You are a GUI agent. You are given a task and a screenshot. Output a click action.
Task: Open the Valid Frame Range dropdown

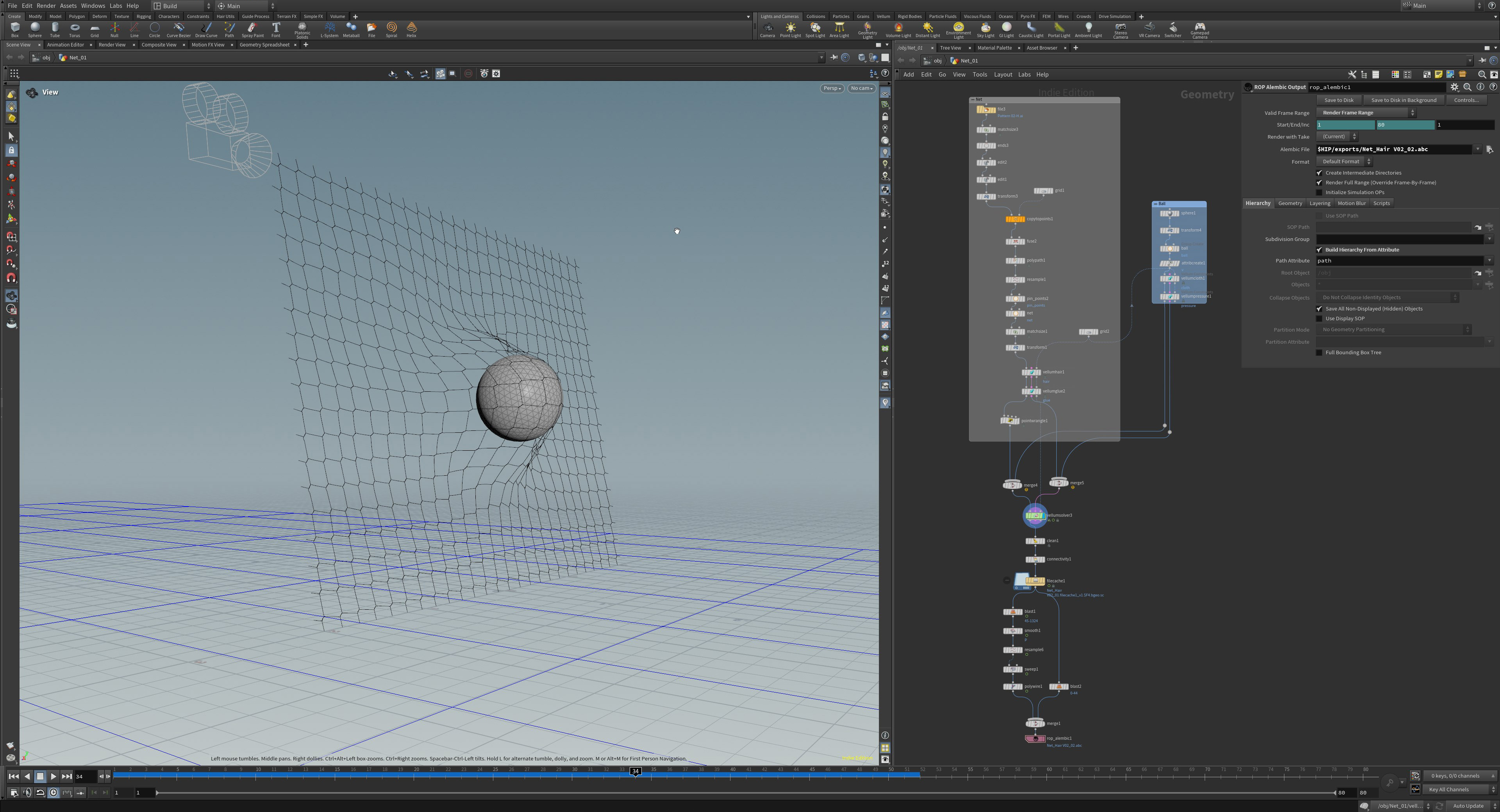pyautogui.click(x=1366, y=113)
